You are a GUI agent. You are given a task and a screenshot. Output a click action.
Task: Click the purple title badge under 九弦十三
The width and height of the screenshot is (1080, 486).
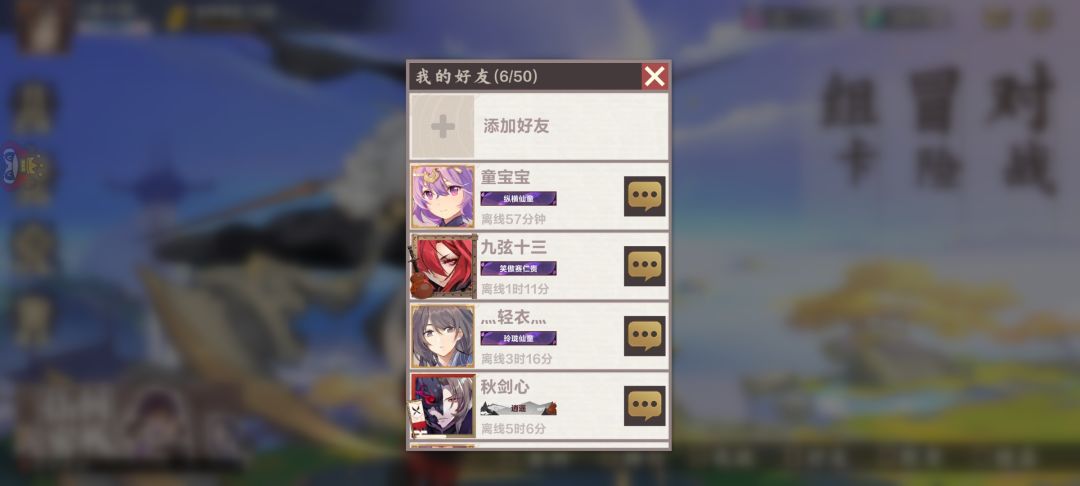(x=519, y=268)
